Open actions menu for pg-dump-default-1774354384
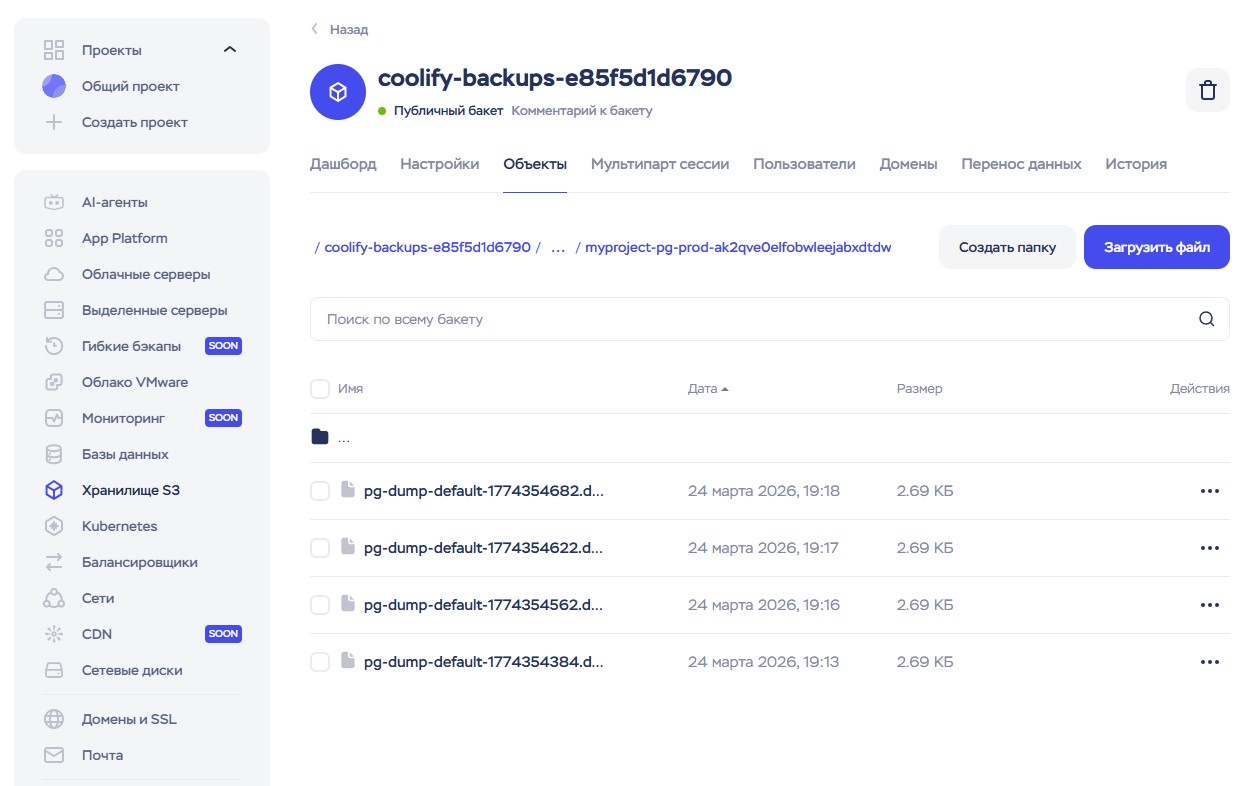The width and height of the screenshot is (1251, 786). pos(1210,662)
